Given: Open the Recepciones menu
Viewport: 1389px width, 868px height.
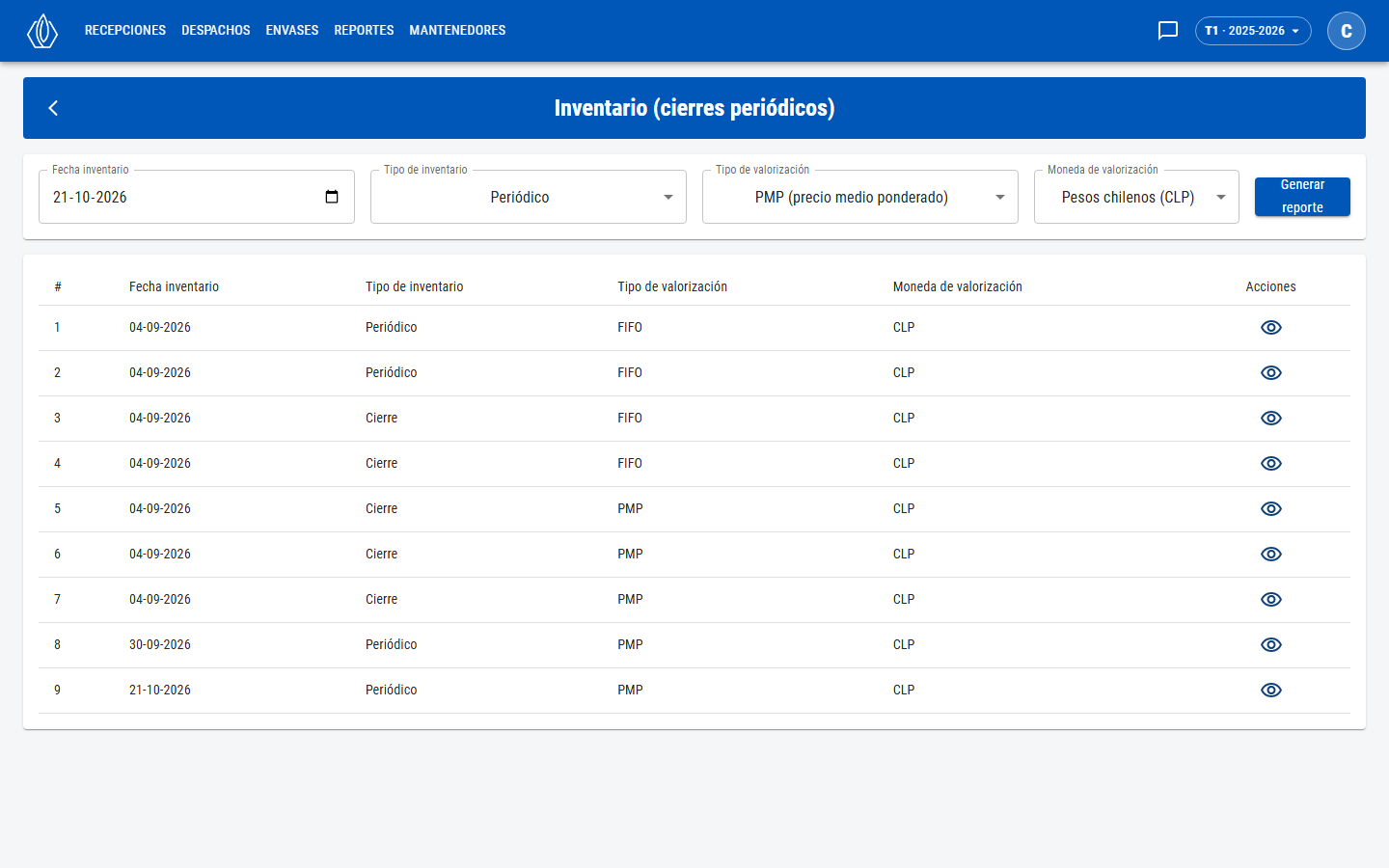Looking at the screenshot, I should point(125,31).
